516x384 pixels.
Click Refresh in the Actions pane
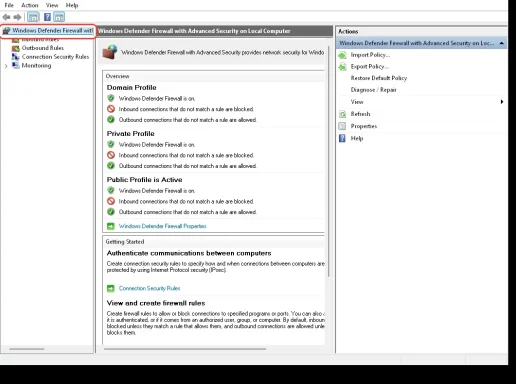coord(360,114)
